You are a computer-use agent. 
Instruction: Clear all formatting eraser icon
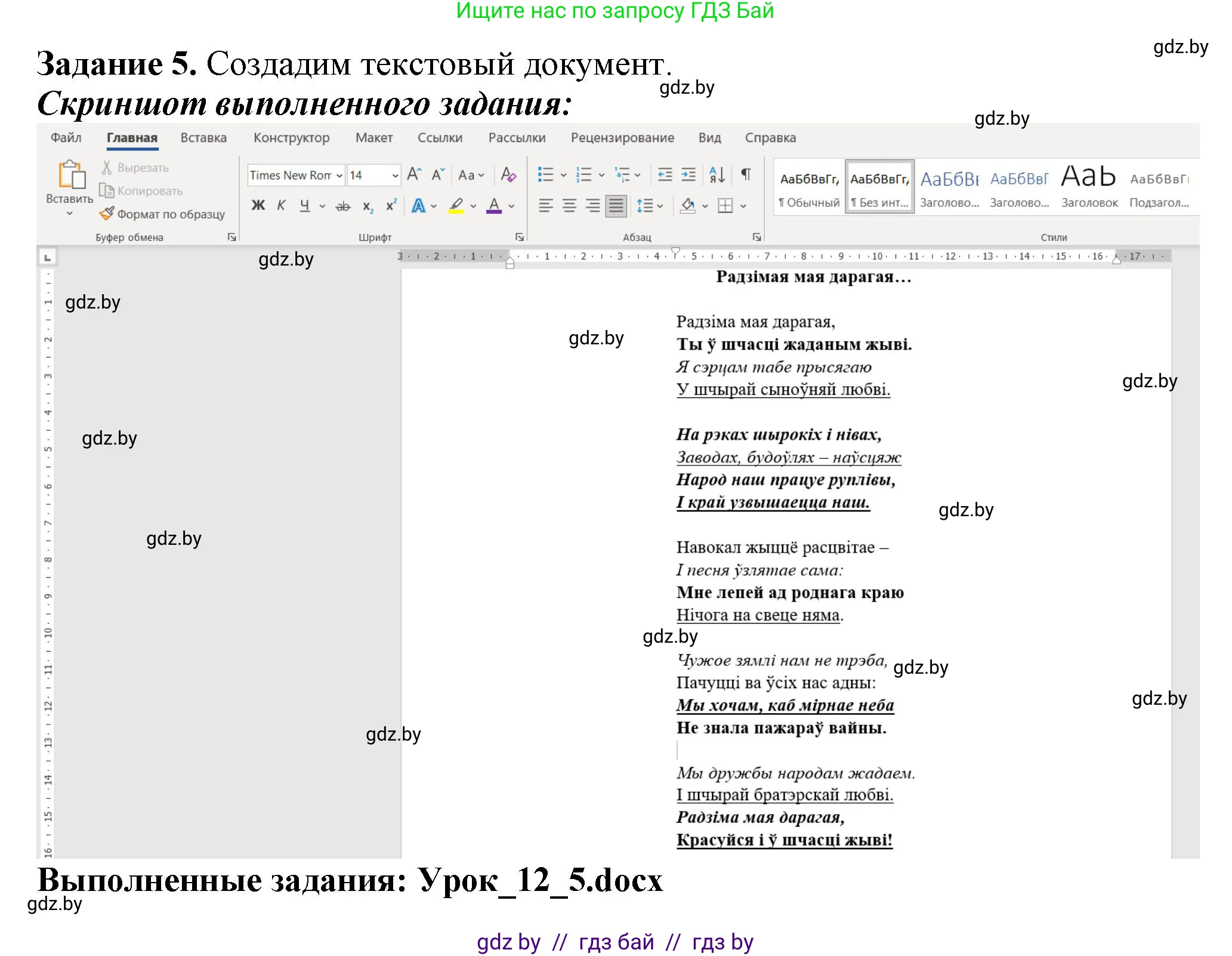pyautogui.click(x=508, y=175)
